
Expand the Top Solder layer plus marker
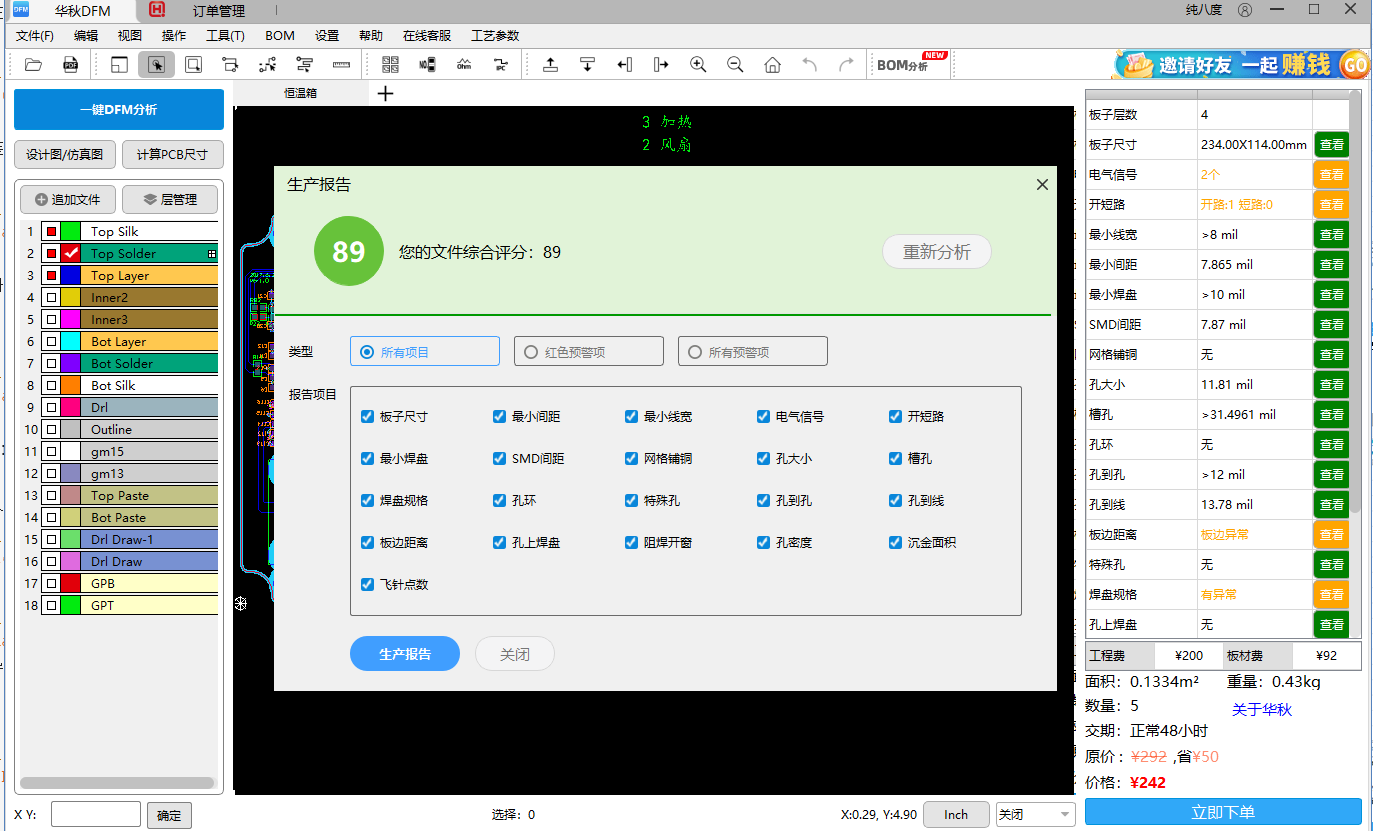212,254
